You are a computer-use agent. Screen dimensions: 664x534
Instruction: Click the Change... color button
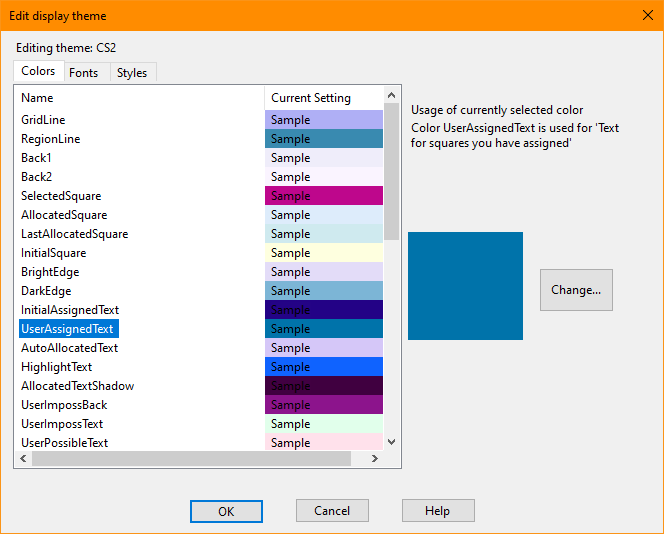(576, 290)
